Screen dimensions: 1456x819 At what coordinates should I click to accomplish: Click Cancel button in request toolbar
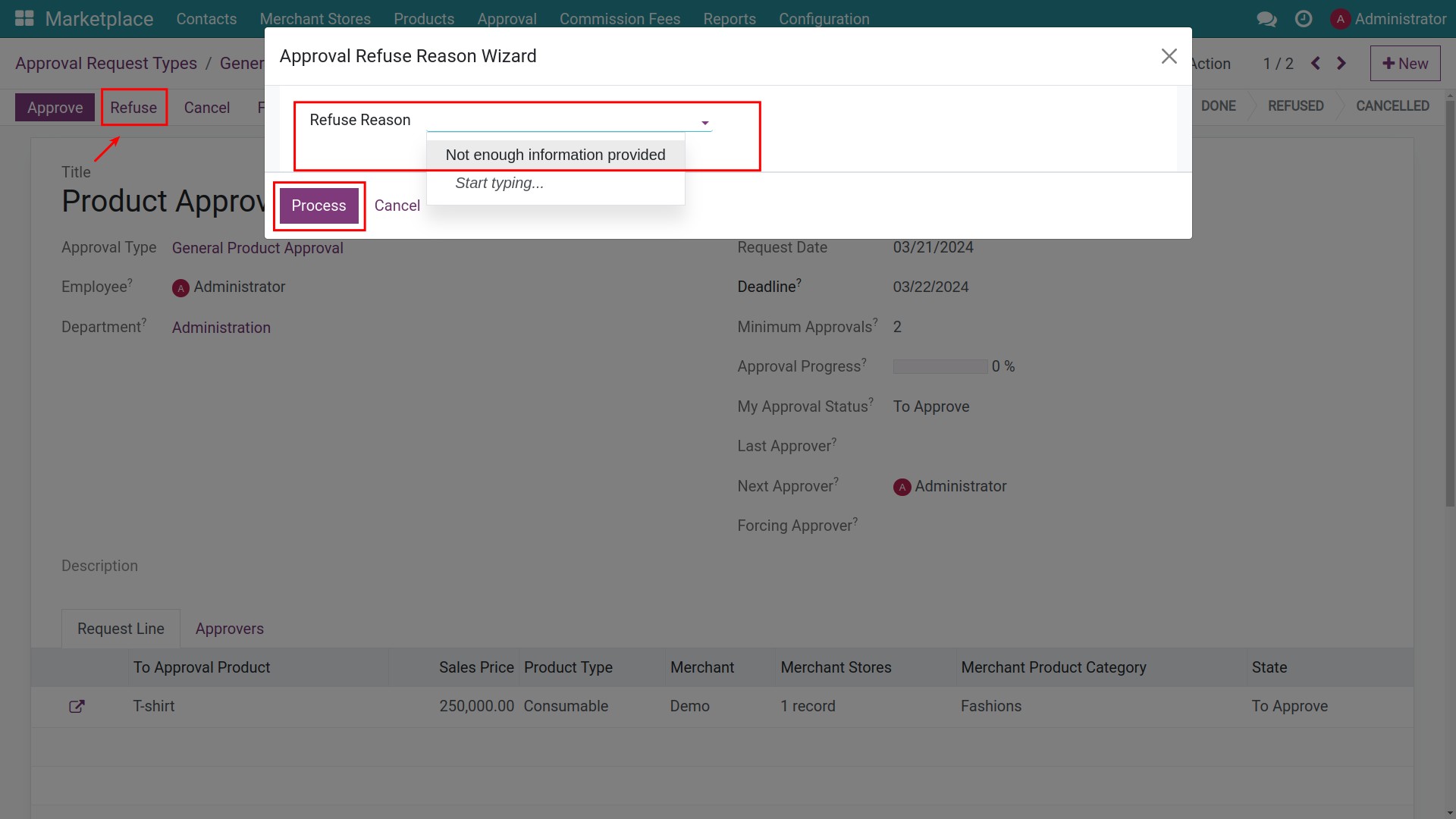tap(206, 108)
